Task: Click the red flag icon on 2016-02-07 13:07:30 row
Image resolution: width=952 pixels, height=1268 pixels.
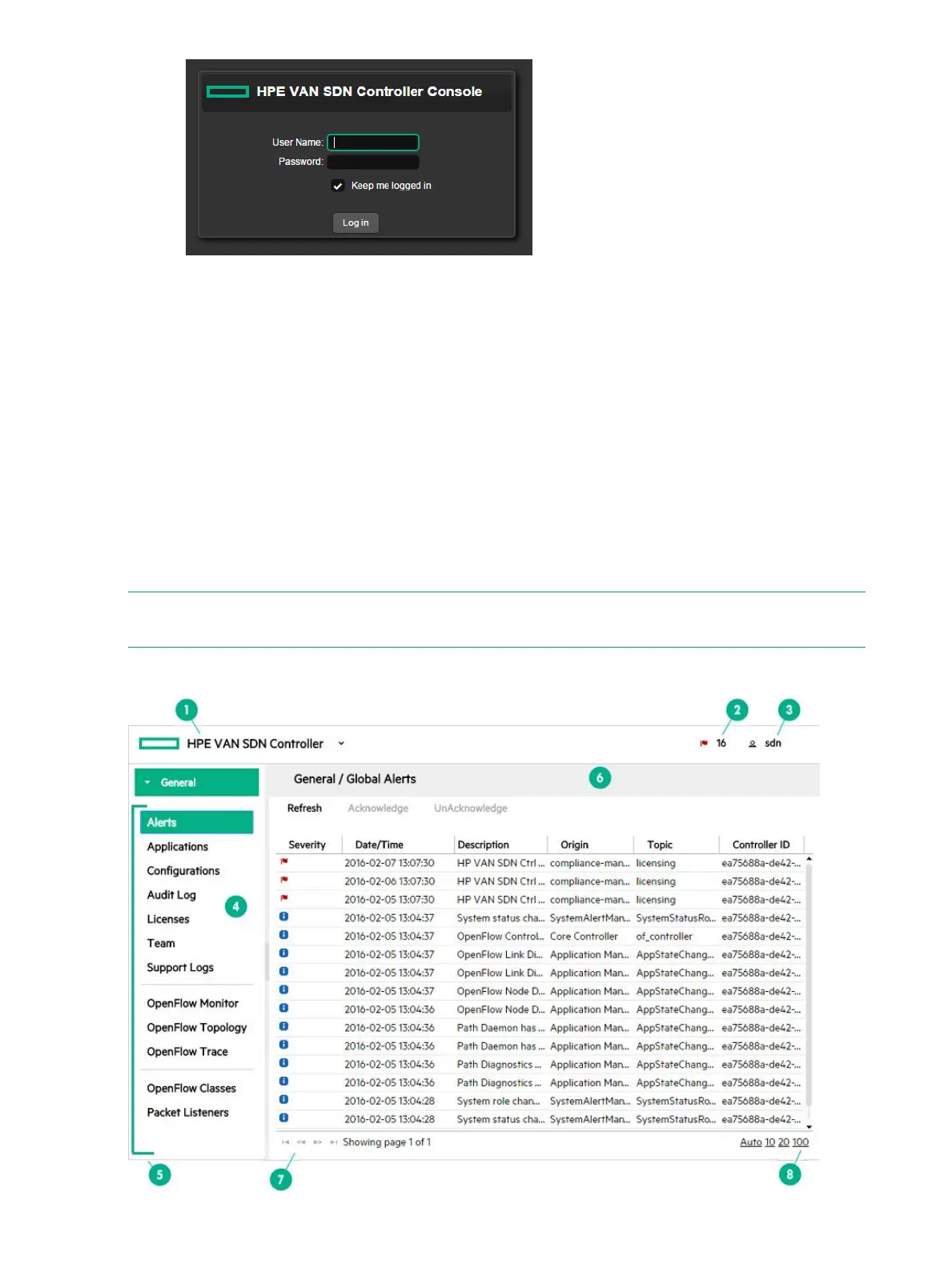Action: point(283,862)
